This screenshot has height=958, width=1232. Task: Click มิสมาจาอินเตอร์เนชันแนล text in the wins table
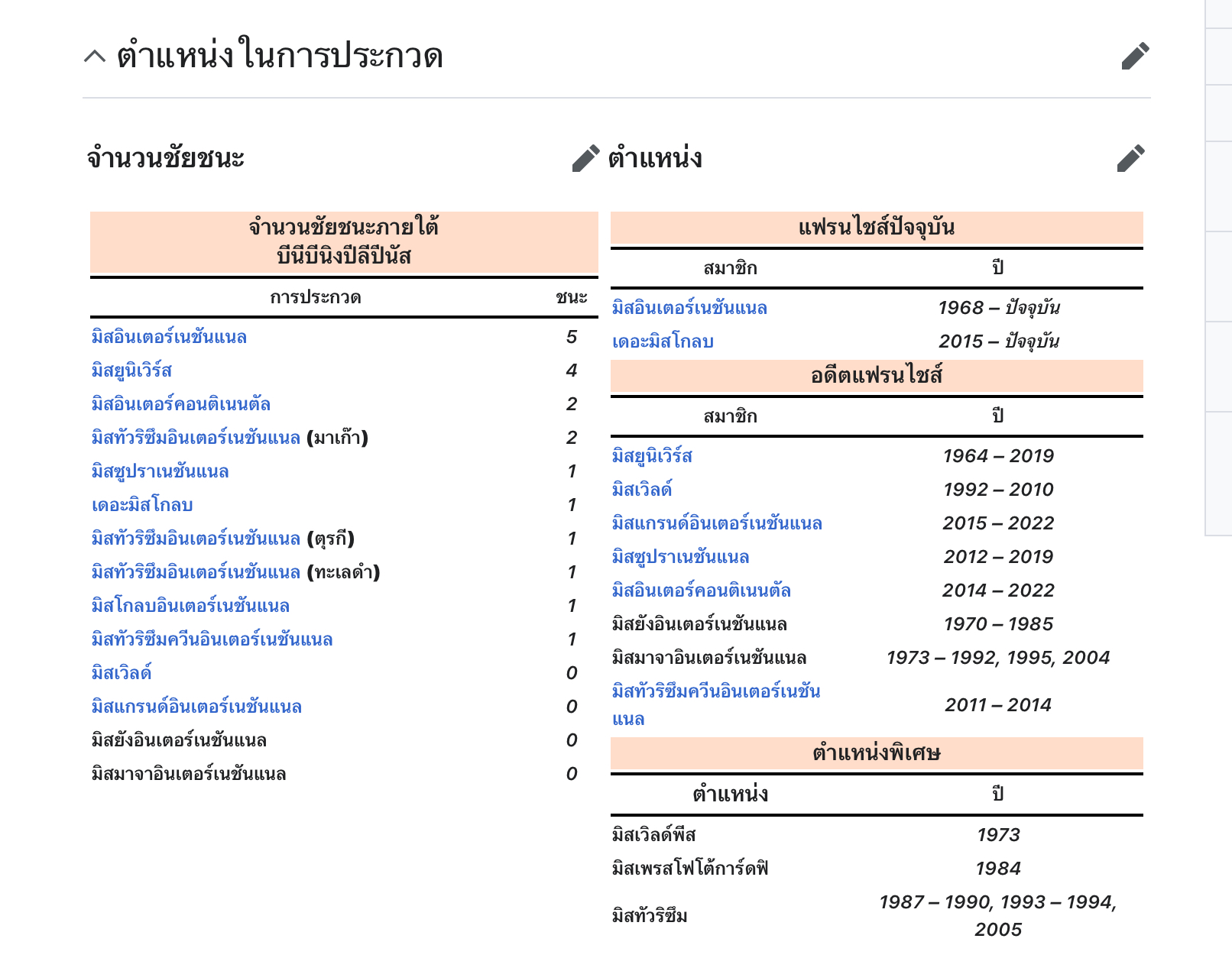(x=189, y=774)
